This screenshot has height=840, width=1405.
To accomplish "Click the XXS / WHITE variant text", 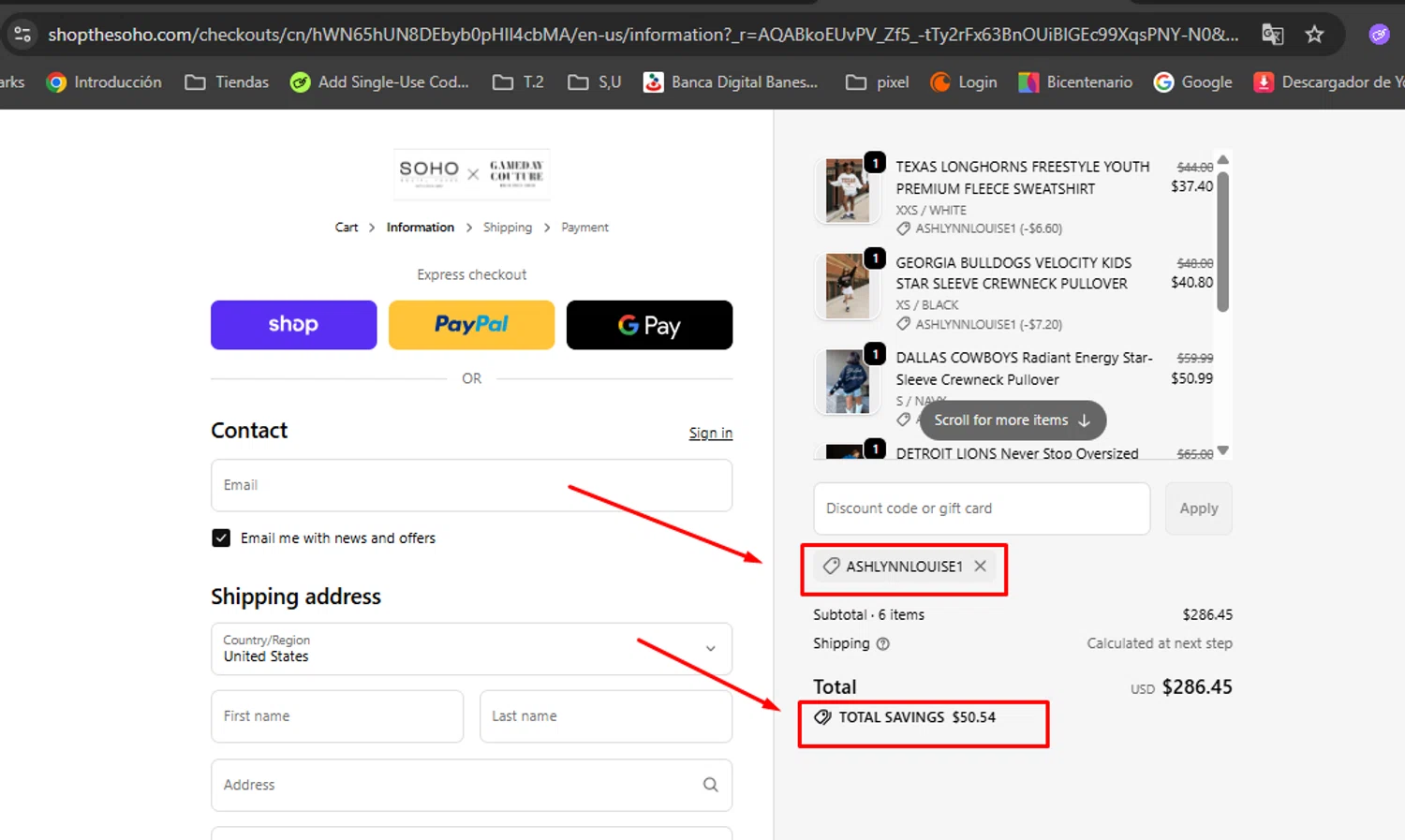I will tap(931, 211).
